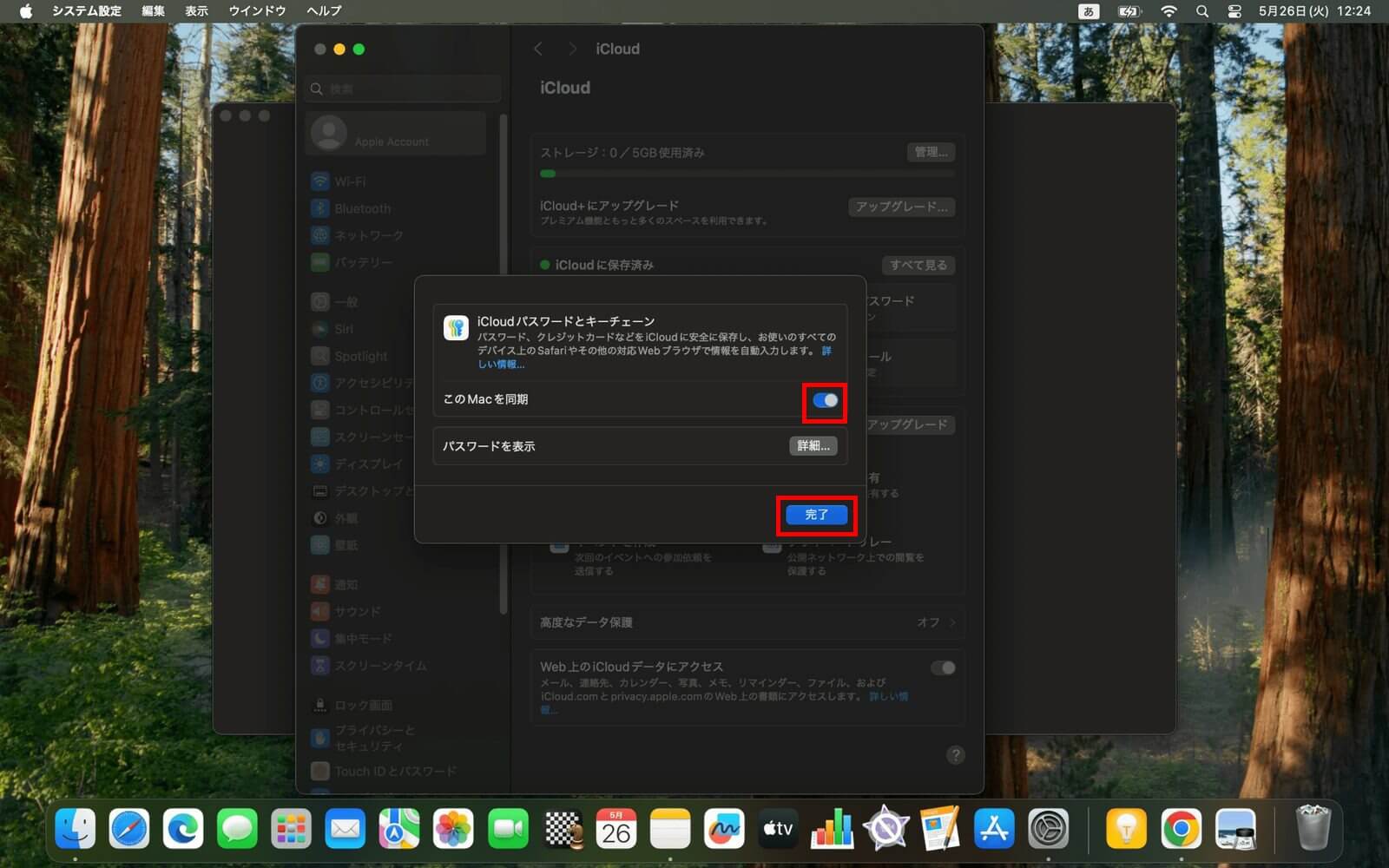Select ディスプレイ in the sidebar
This screenshot has width=1389, height=868.
tap(361, 464)
